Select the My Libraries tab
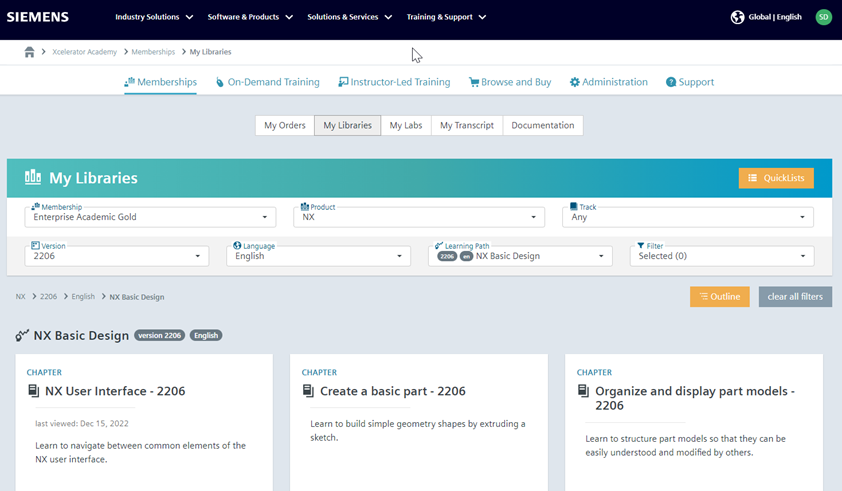 [x=347, y=125]
